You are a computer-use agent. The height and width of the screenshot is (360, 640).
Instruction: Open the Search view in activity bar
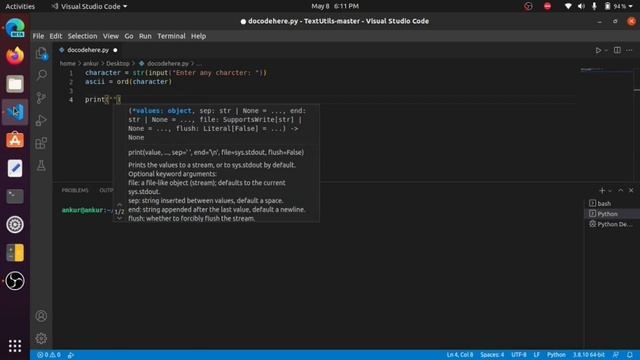point(41,75)
